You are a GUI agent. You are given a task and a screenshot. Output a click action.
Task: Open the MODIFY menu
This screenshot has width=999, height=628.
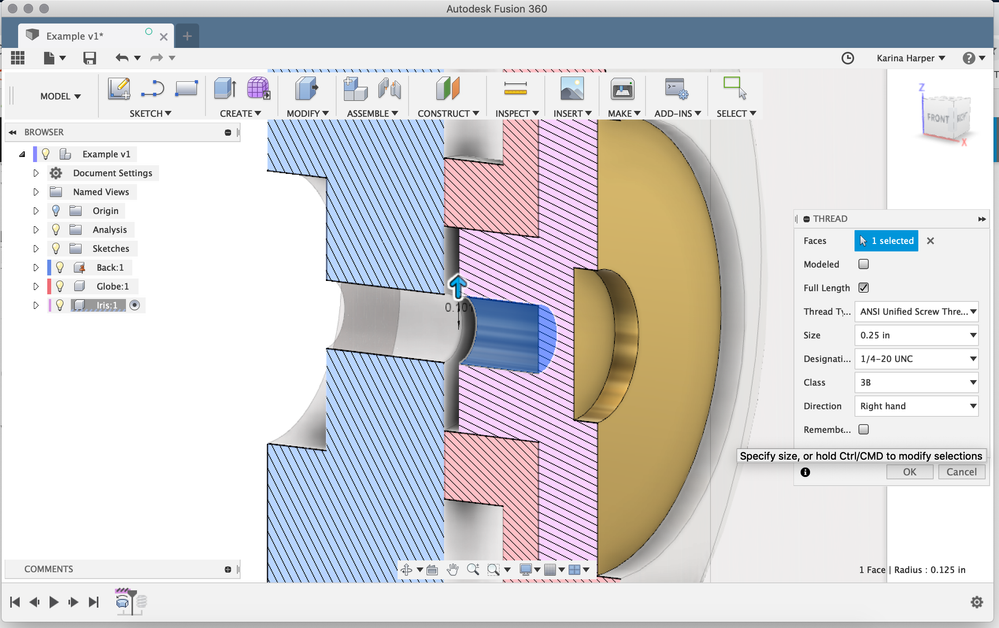click(307, 113)
